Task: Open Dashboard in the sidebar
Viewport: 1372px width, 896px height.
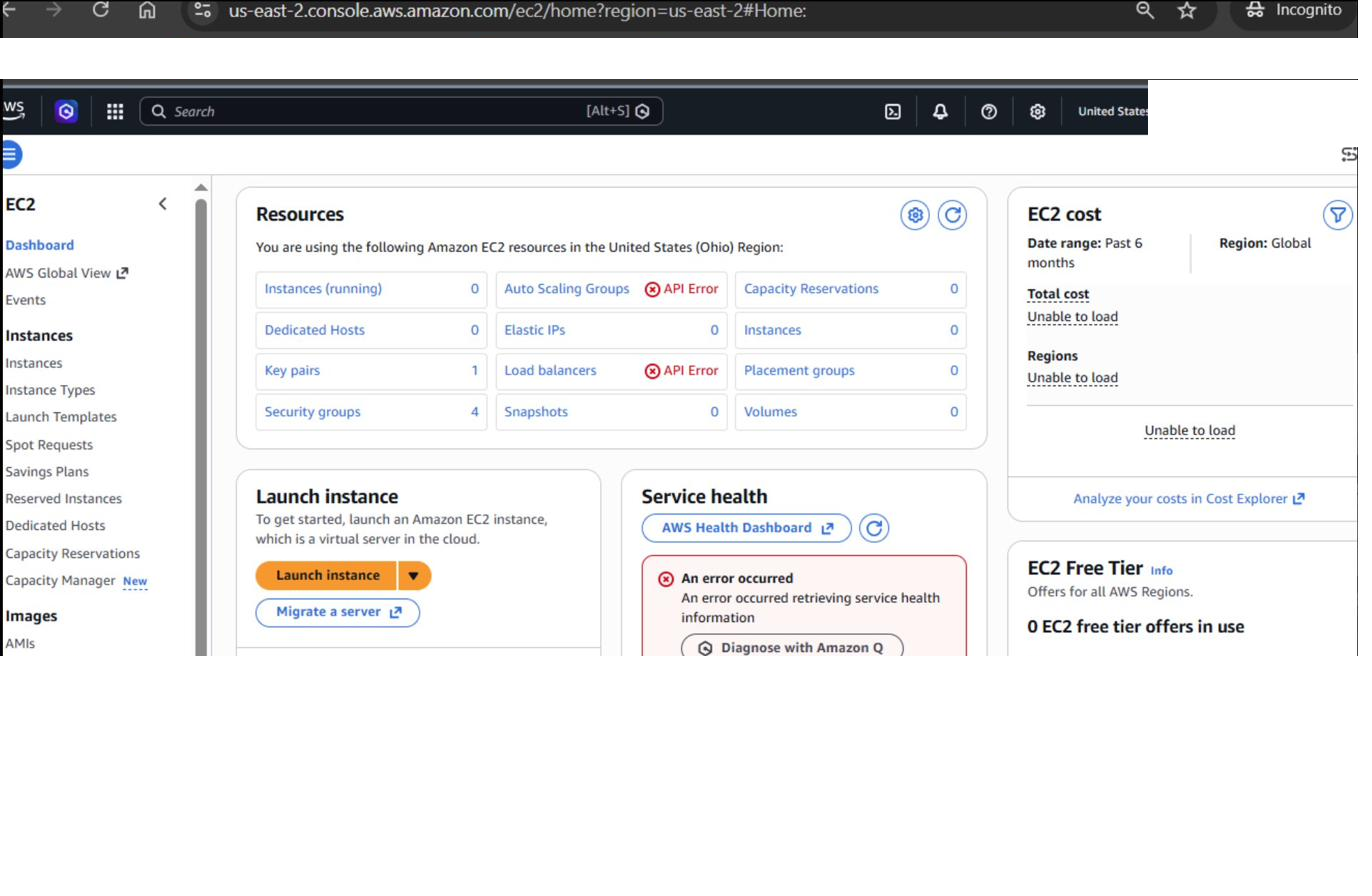Action: [40, 245]
